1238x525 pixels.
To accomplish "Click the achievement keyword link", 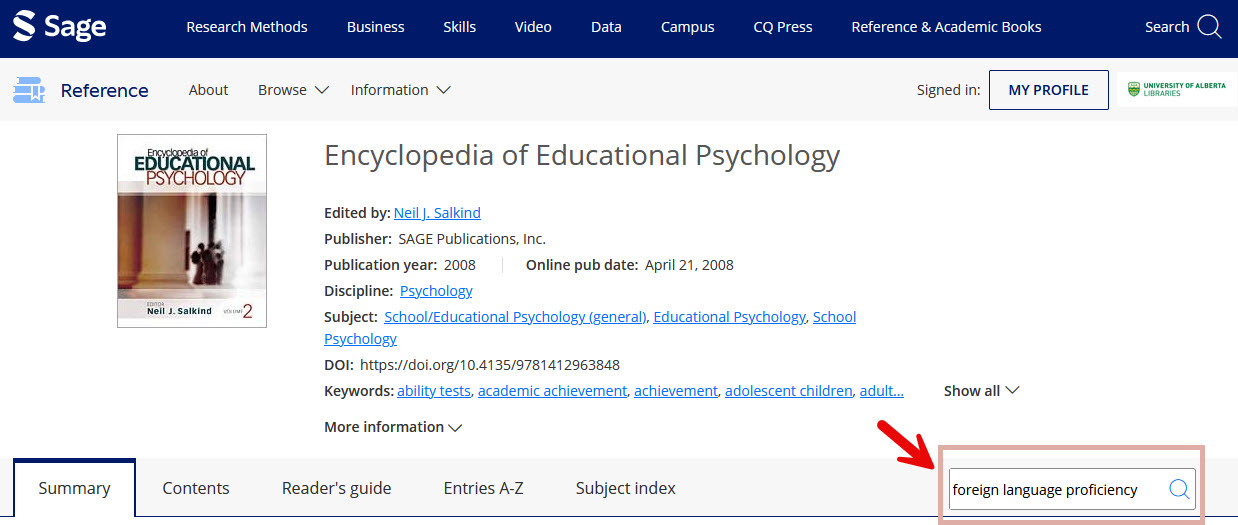I will (676, 391).
